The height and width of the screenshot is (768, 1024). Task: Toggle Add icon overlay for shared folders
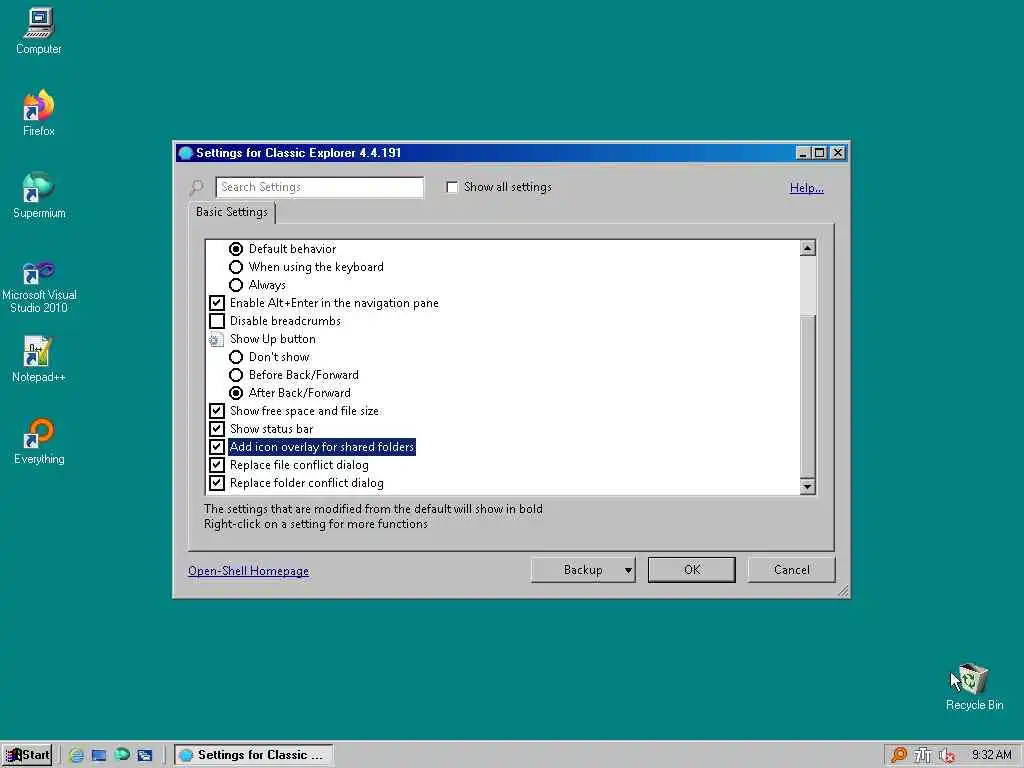(x=217, y=447)
